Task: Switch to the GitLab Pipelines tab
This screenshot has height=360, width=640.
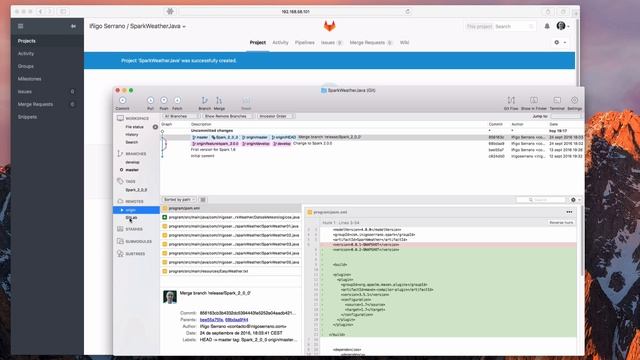Action: 304,42
